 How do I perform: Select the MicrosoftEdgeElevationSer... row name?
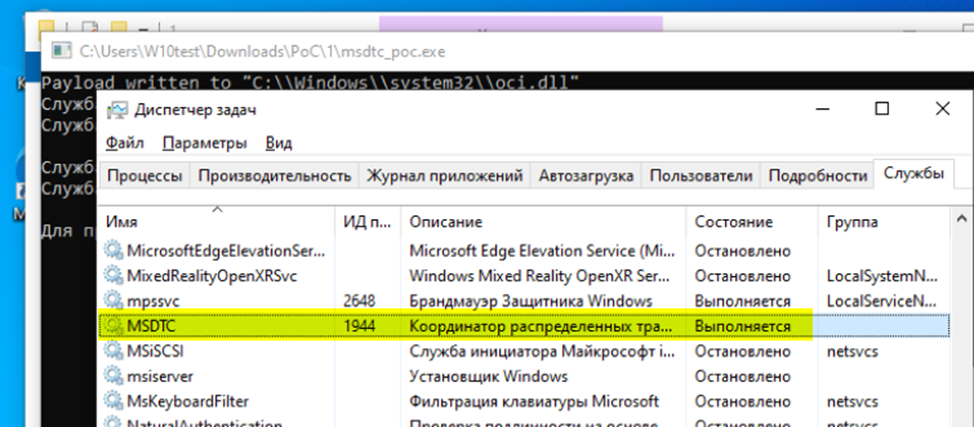[226, 251]
